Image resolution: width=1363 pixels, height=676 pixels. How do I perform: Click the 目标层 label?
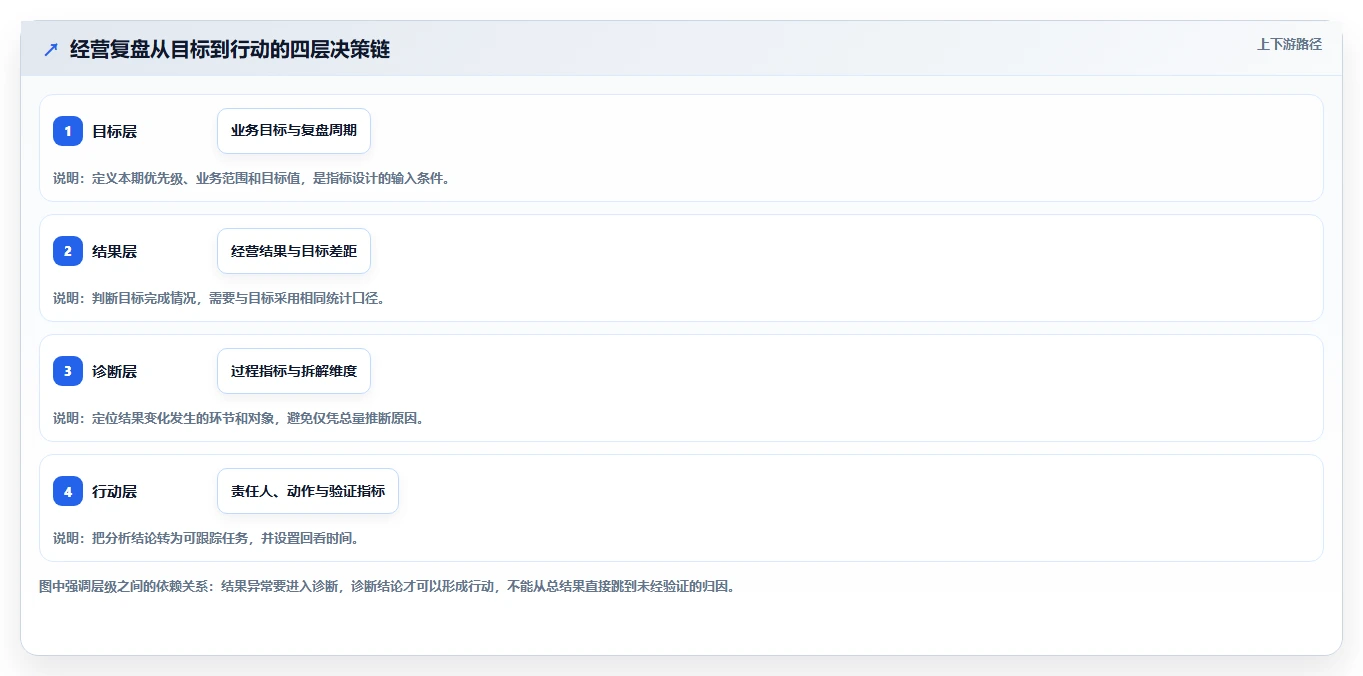tap(114, 131)
